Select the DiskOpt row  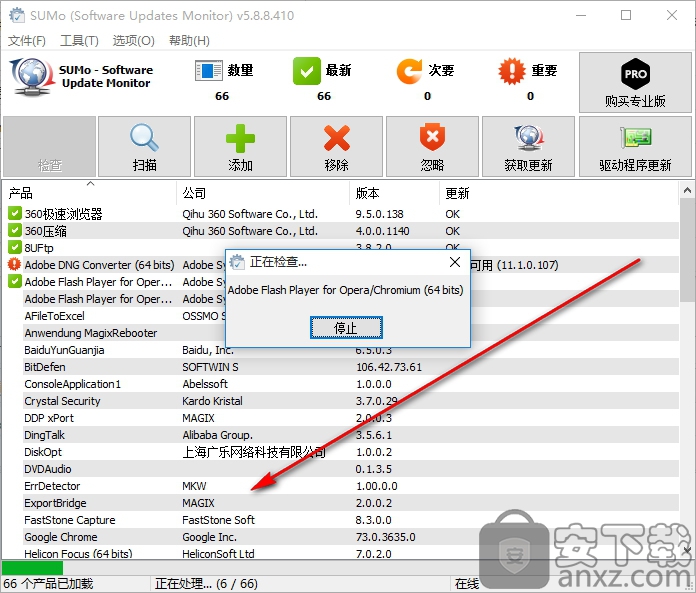[x=340, y=452]
